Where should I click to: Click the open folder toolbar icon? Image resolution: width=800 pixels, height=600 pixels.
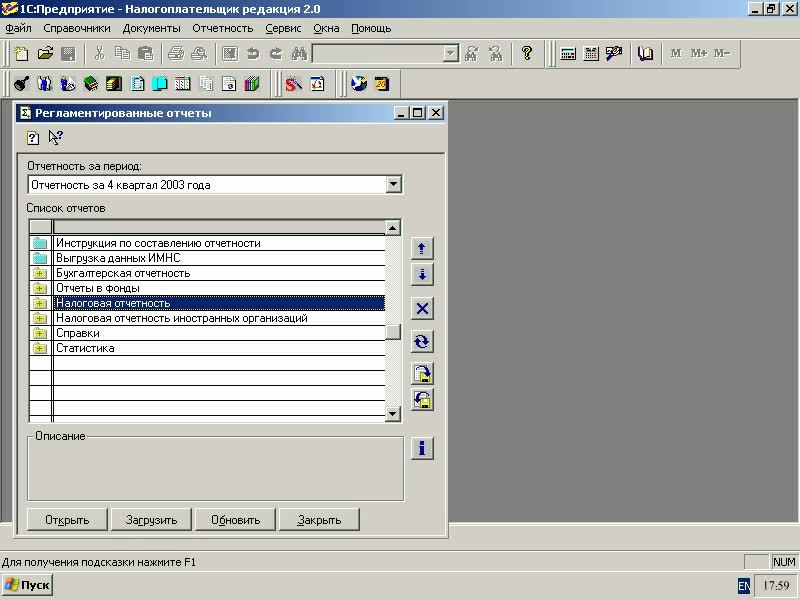click(x=45, y=54)
